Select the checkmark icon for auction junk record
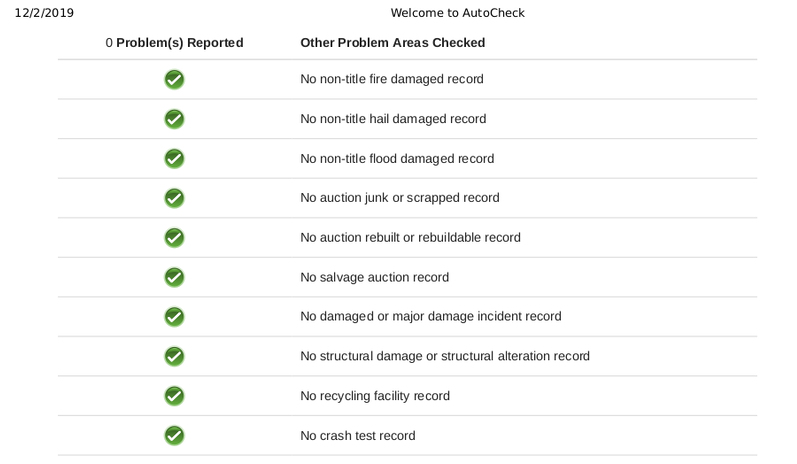Viewport: 797px width, 464px height. [x=174, y=198]
